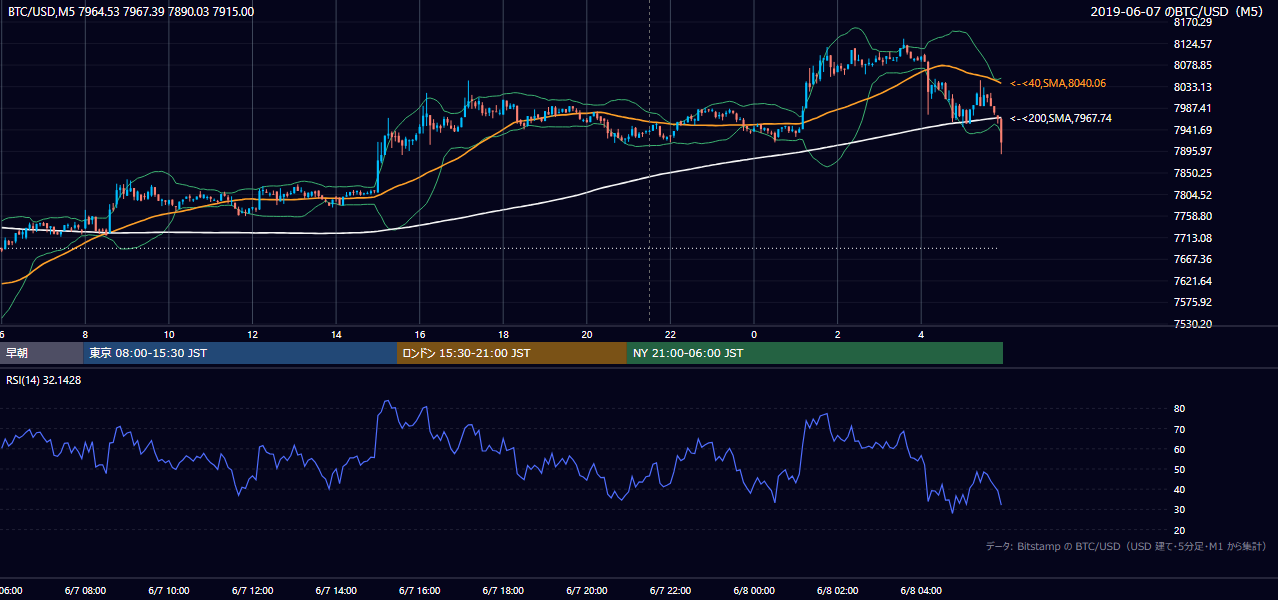Click the 6/7 18:00 time axis label

[503, 591]
